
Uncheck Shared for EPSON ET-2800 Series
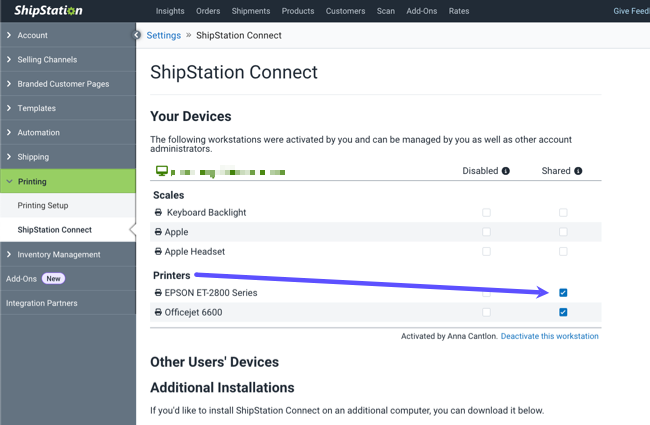tap(563, 293)
